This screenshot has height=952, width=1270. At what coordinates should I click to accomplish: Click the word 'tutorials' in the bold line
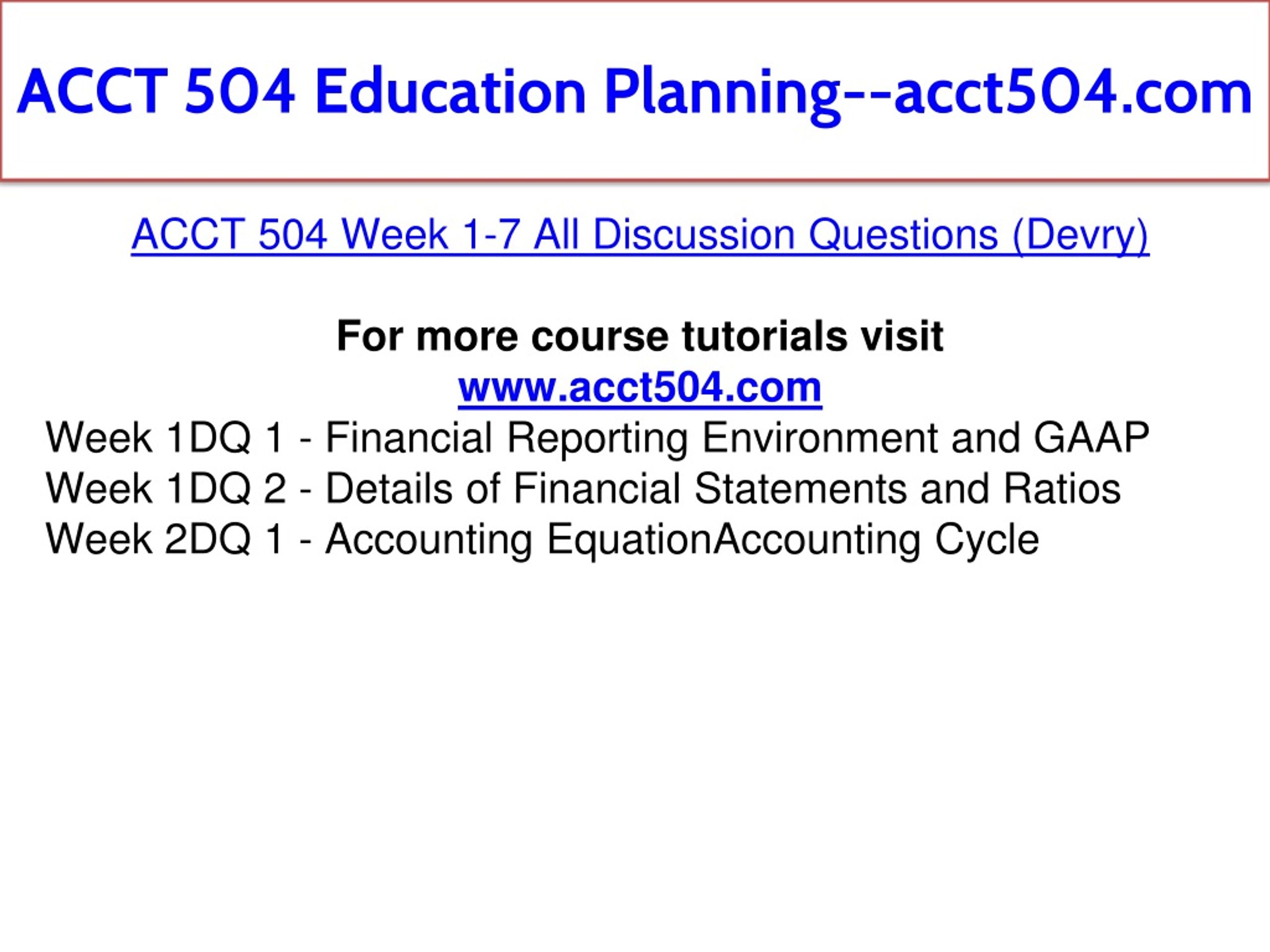(x=763, y=336)
